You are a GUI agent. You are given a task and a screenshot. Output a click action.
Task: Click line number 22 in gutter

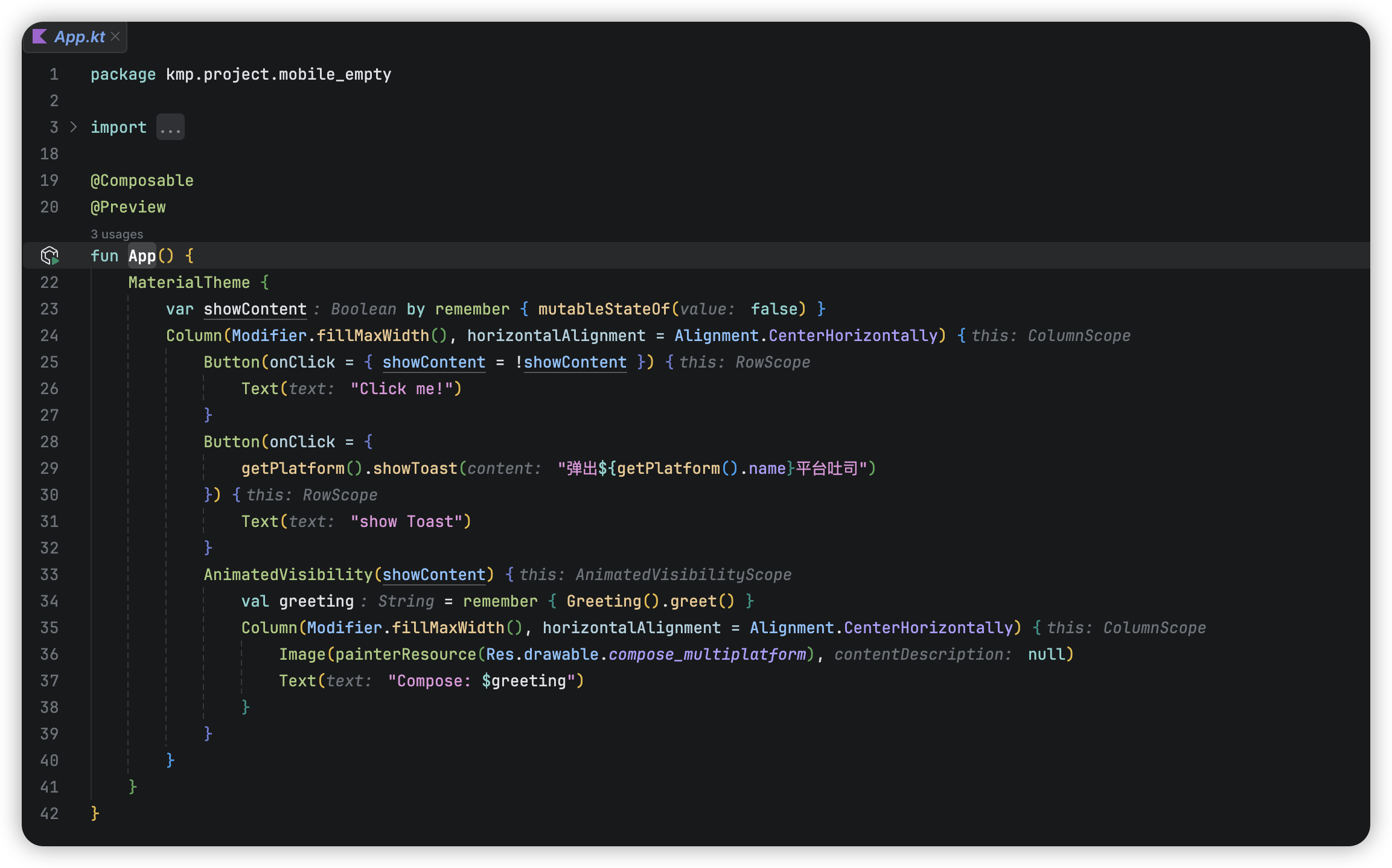pyautogui.click(x=49, y=282)
